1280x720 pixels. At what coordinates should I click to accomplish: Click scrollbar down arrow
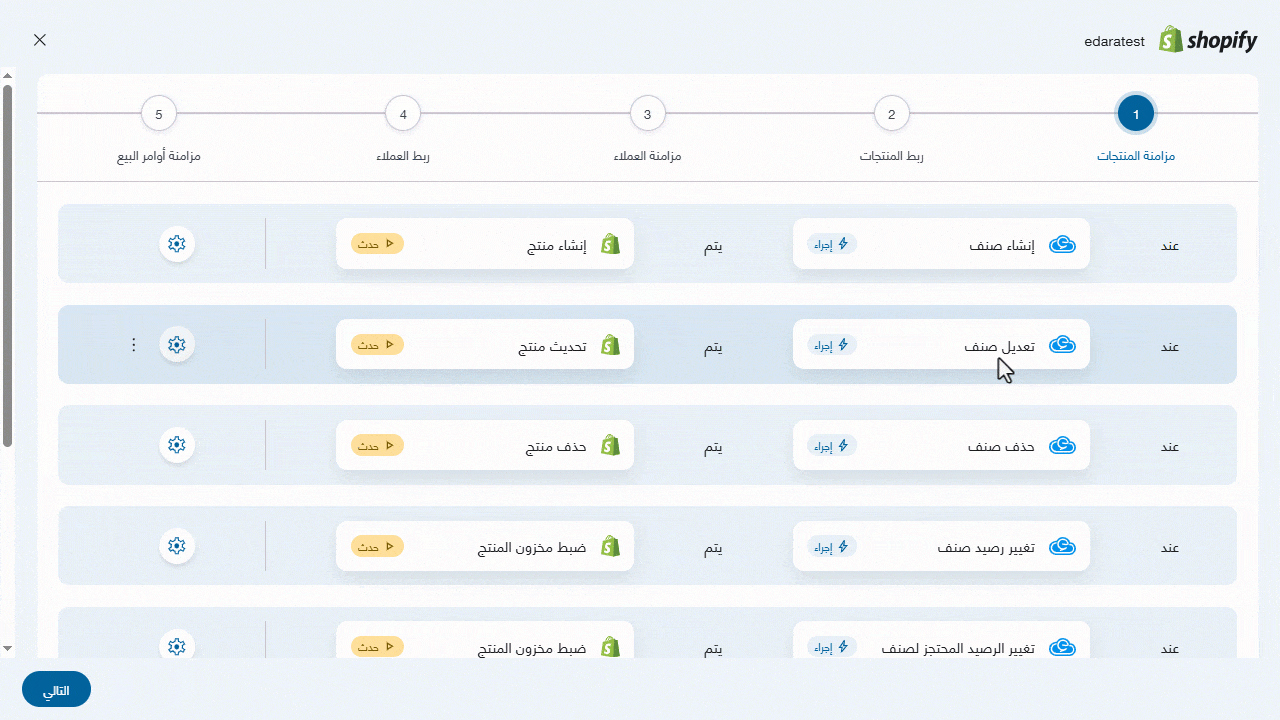7,648
